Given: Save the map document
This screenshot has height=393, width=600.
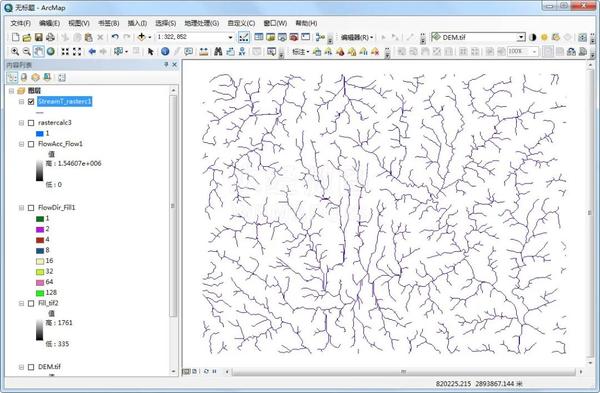Looking at the screenshot, I should point(38,37).
